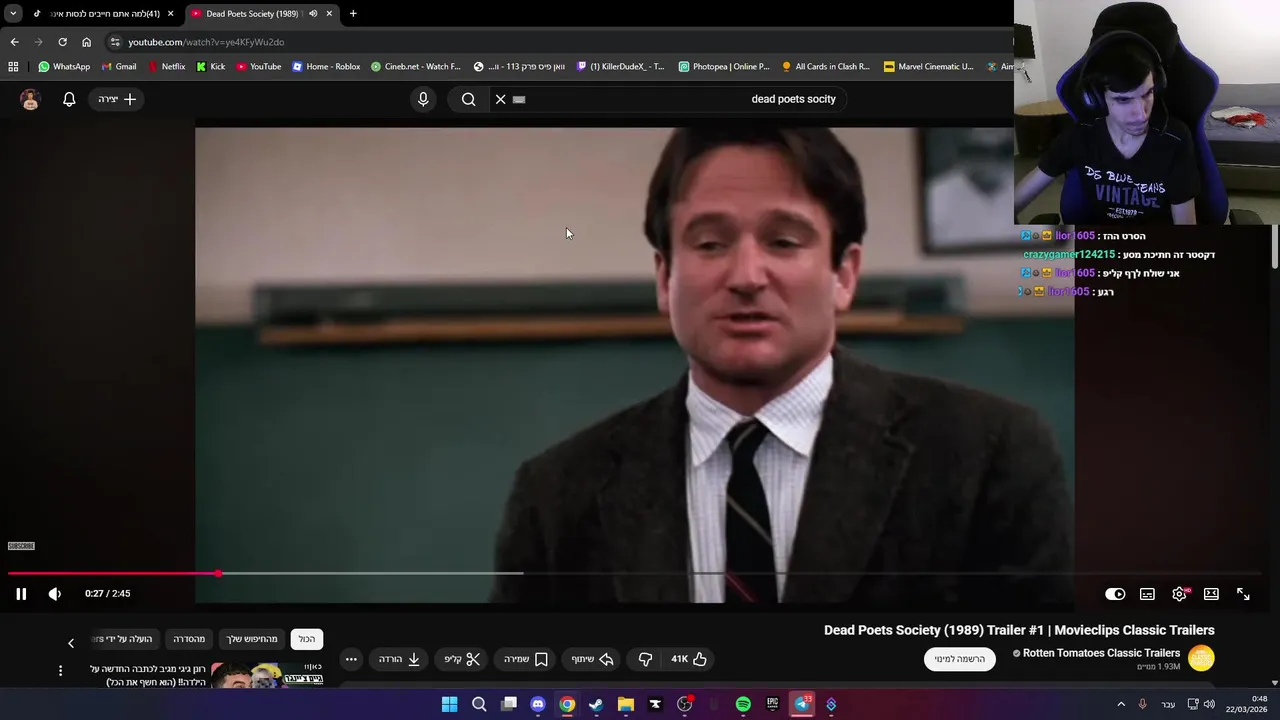Open the Marvel Cinematic U... bookmark
Viewport: 1280px width, 720px height.
tap(928, 67)
